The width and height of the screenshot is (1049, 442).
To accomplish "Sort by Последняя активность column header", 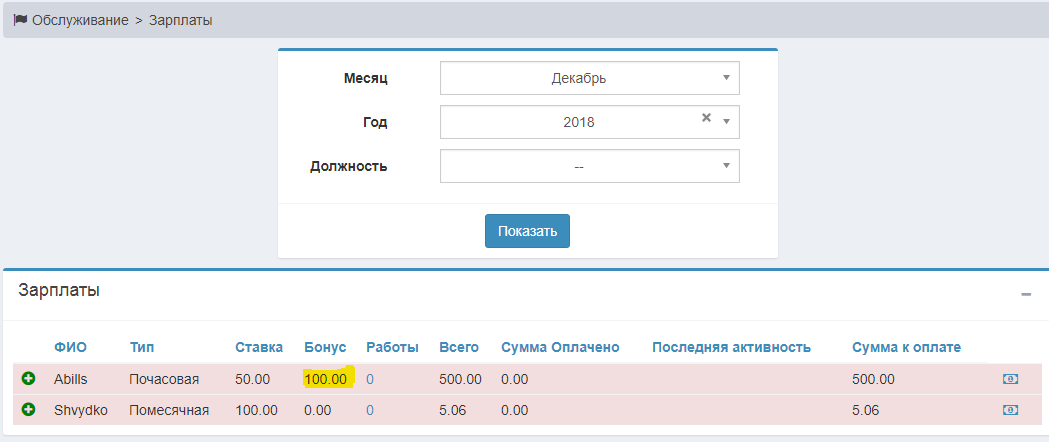I will (x=731, y=347).
